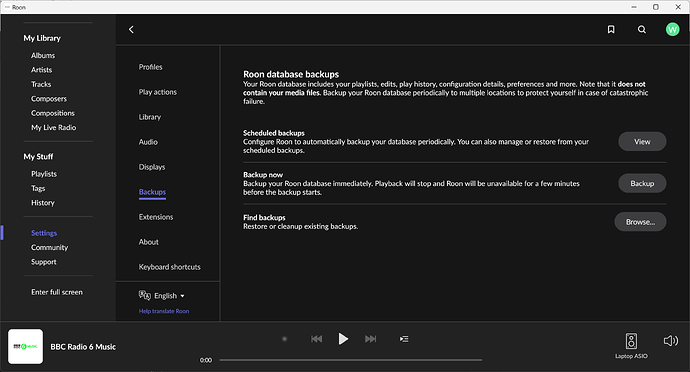The height and width of the screenshot is (372, 690).
Task: Click the 0:00 elapsed time label
Action: 206,360
